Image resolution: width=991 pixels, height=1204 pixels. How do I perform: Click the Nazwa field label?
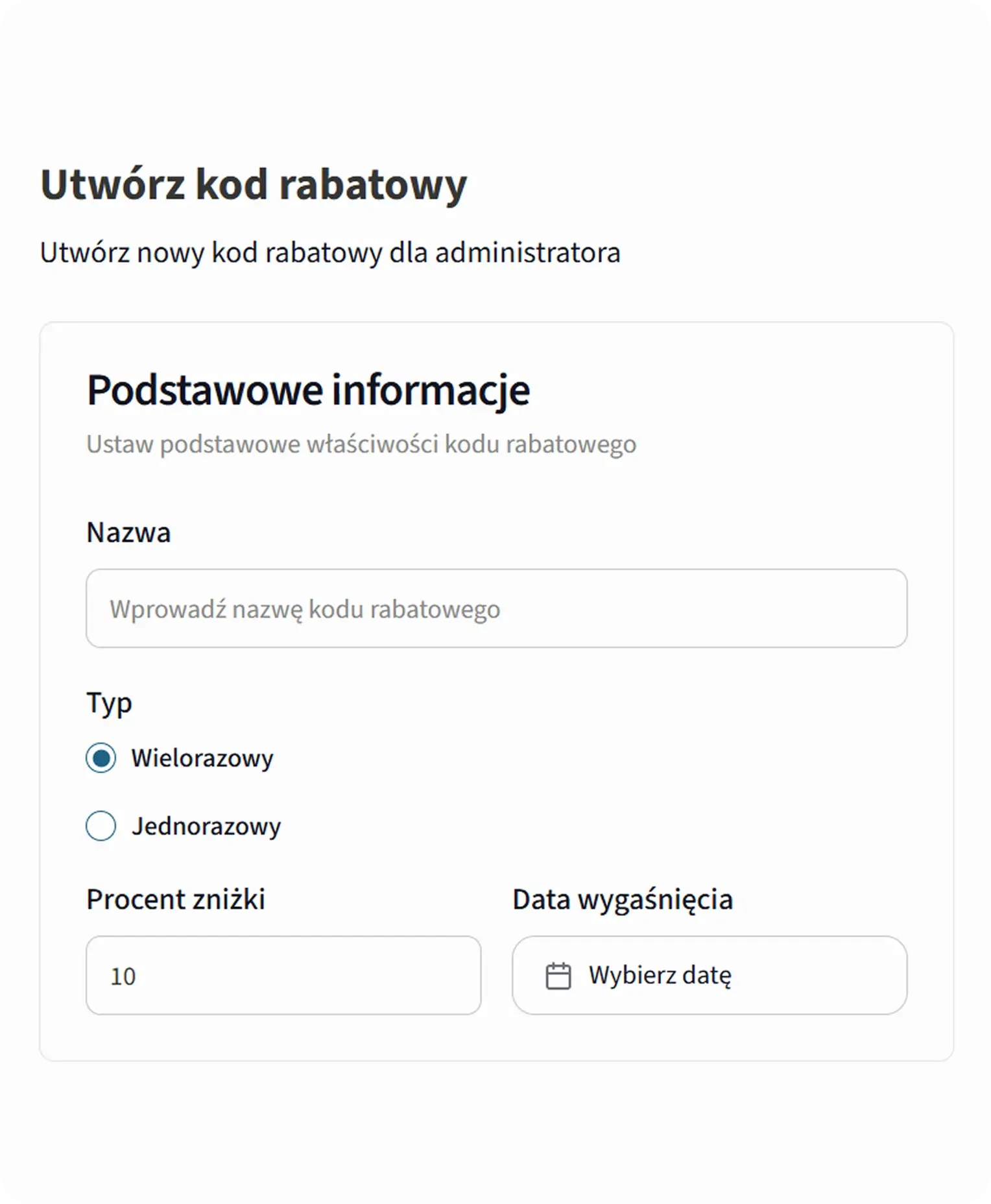128,532
